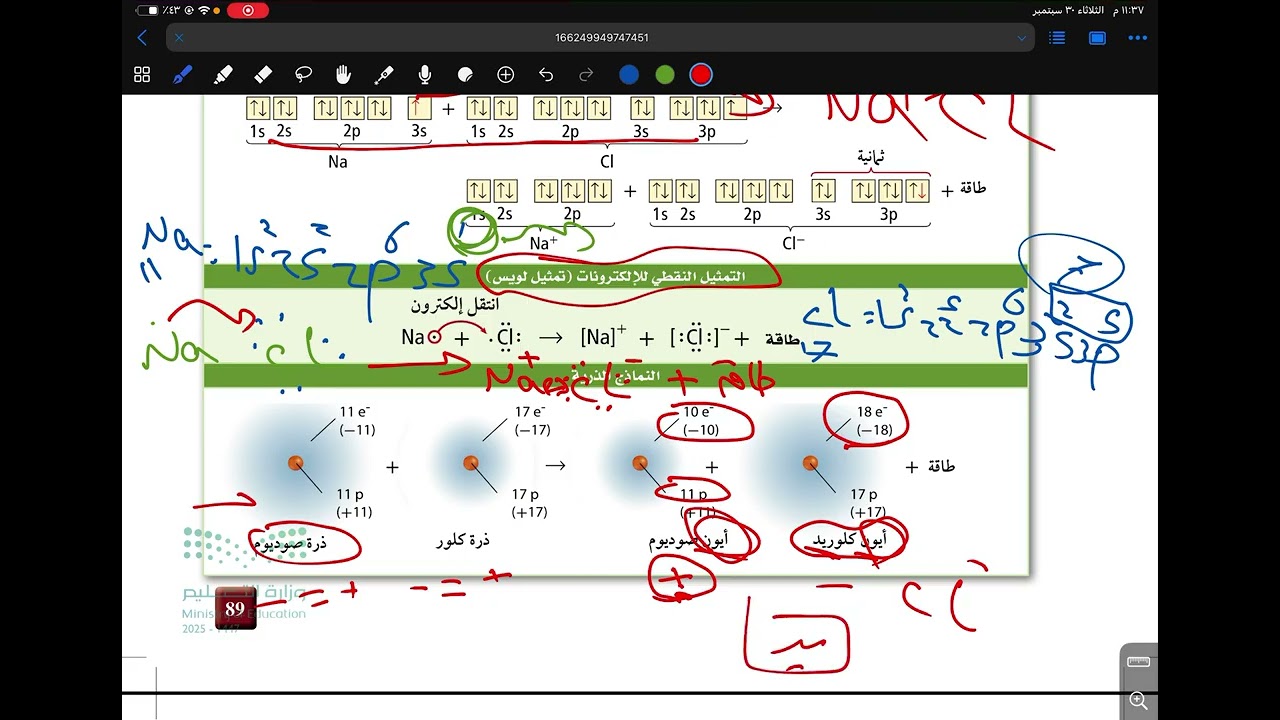Tap the Wi-Fi status icon

[204, 10]
